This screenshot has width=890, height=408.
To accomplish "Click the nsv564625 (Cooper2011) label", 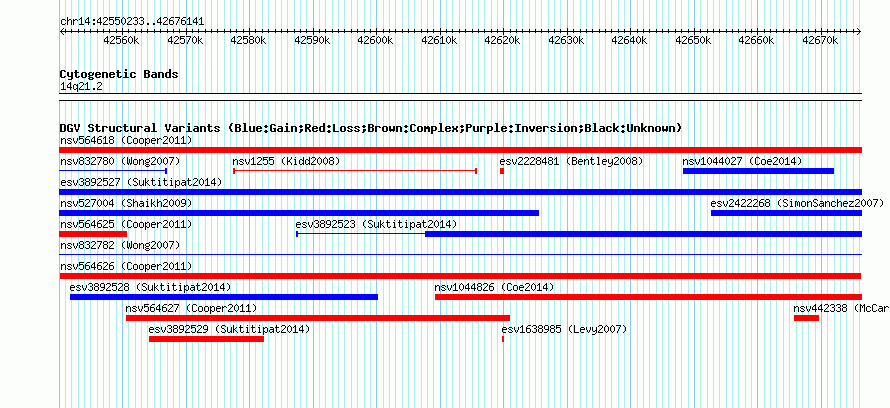I will tap(126, 224).
